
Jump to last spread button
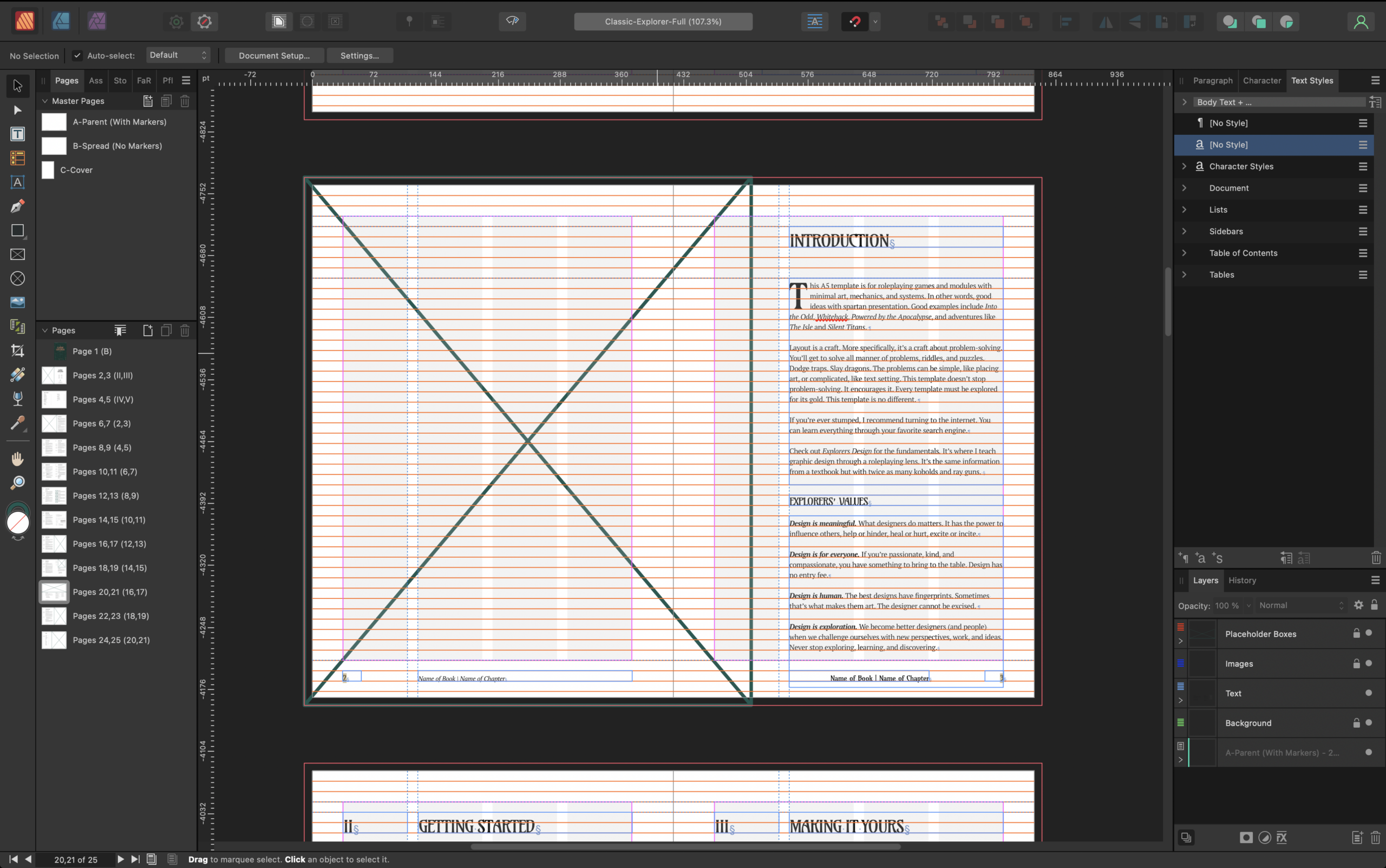coord(135,859)
